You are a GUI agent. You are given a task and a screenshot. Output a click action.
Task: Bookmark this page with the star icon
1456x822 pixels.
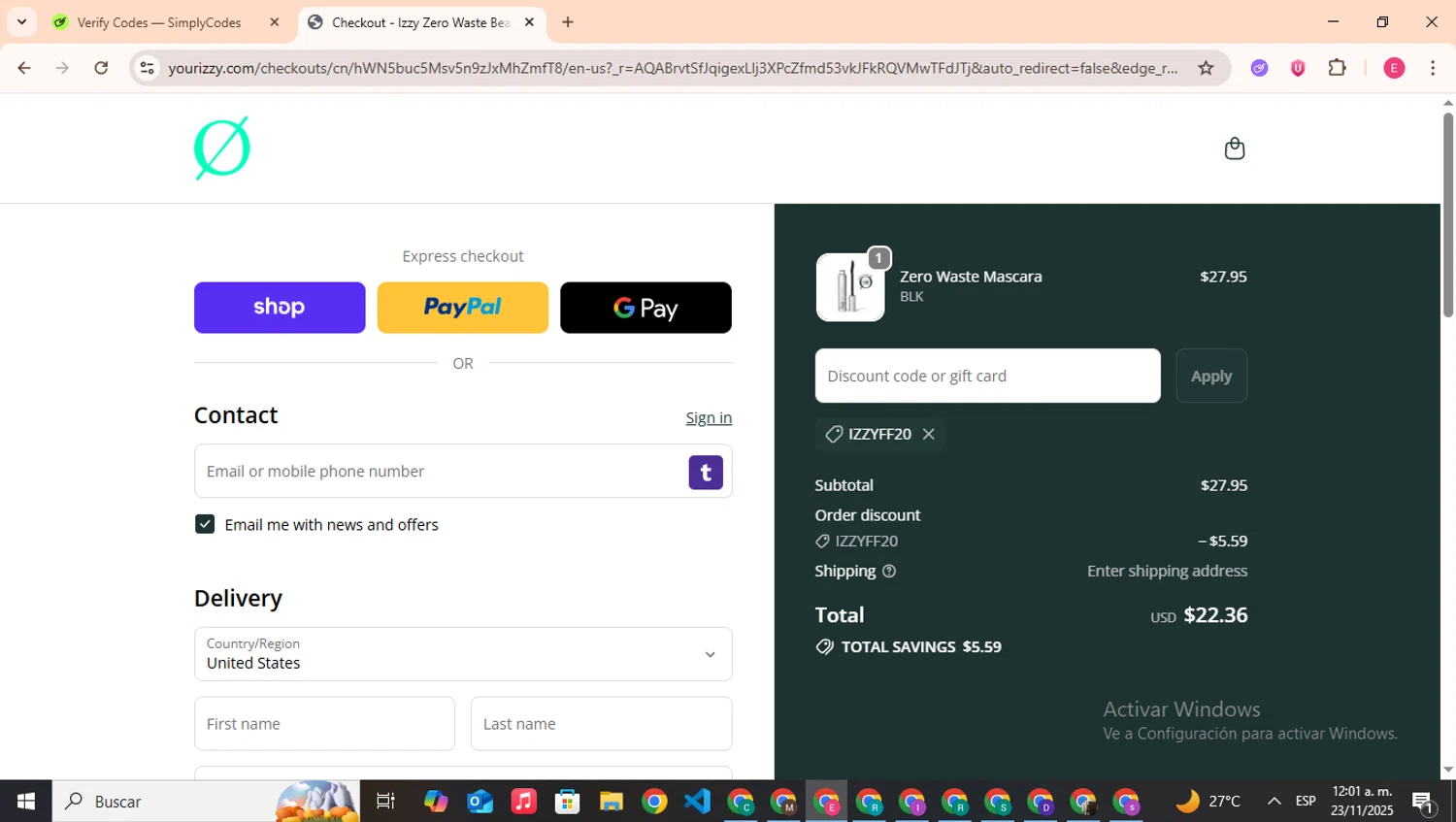[x=1206, y=68]
